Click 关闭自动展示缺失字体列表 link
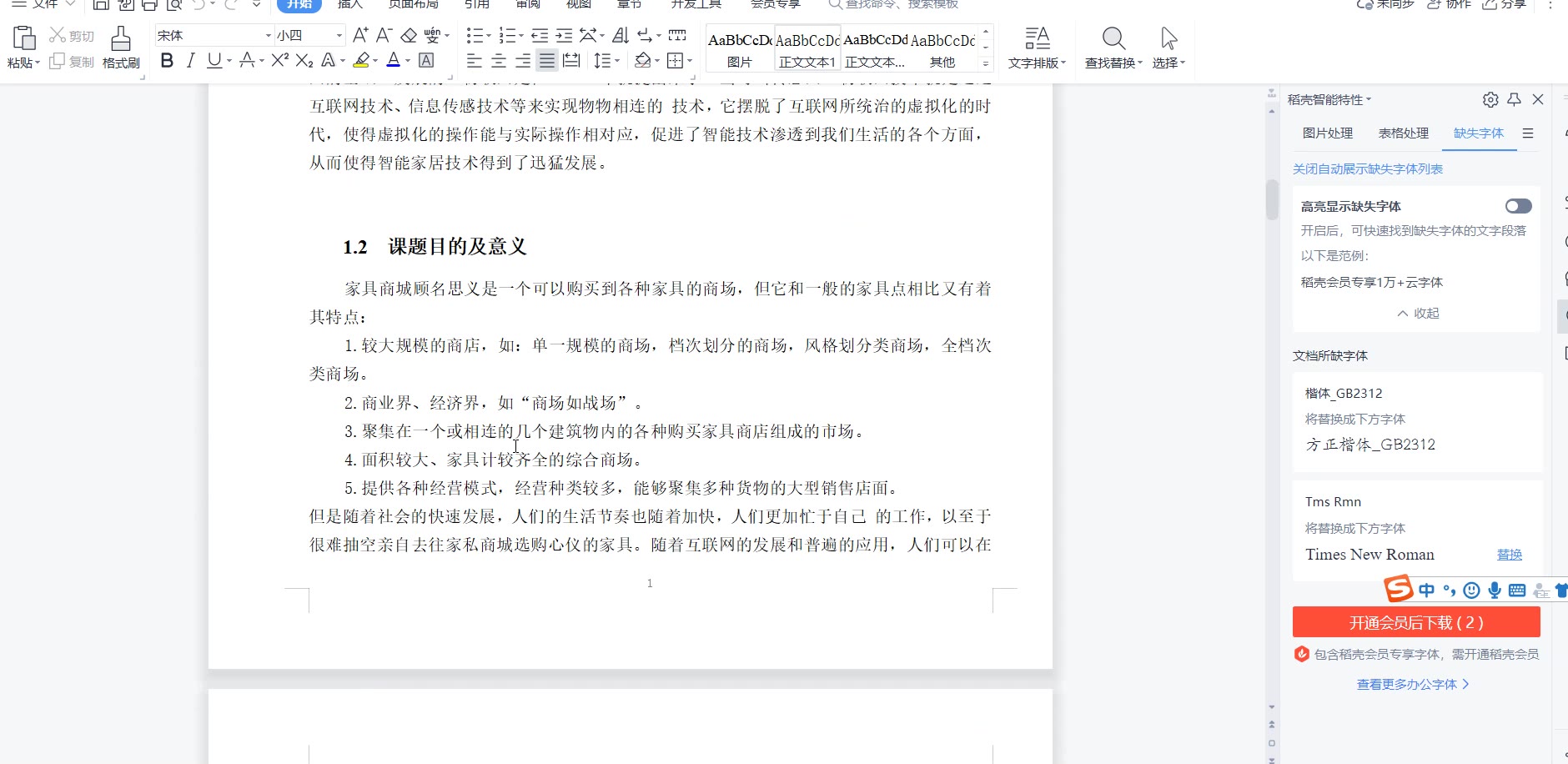This screenshot has height=764, width=1568. tap(1368, 169)
